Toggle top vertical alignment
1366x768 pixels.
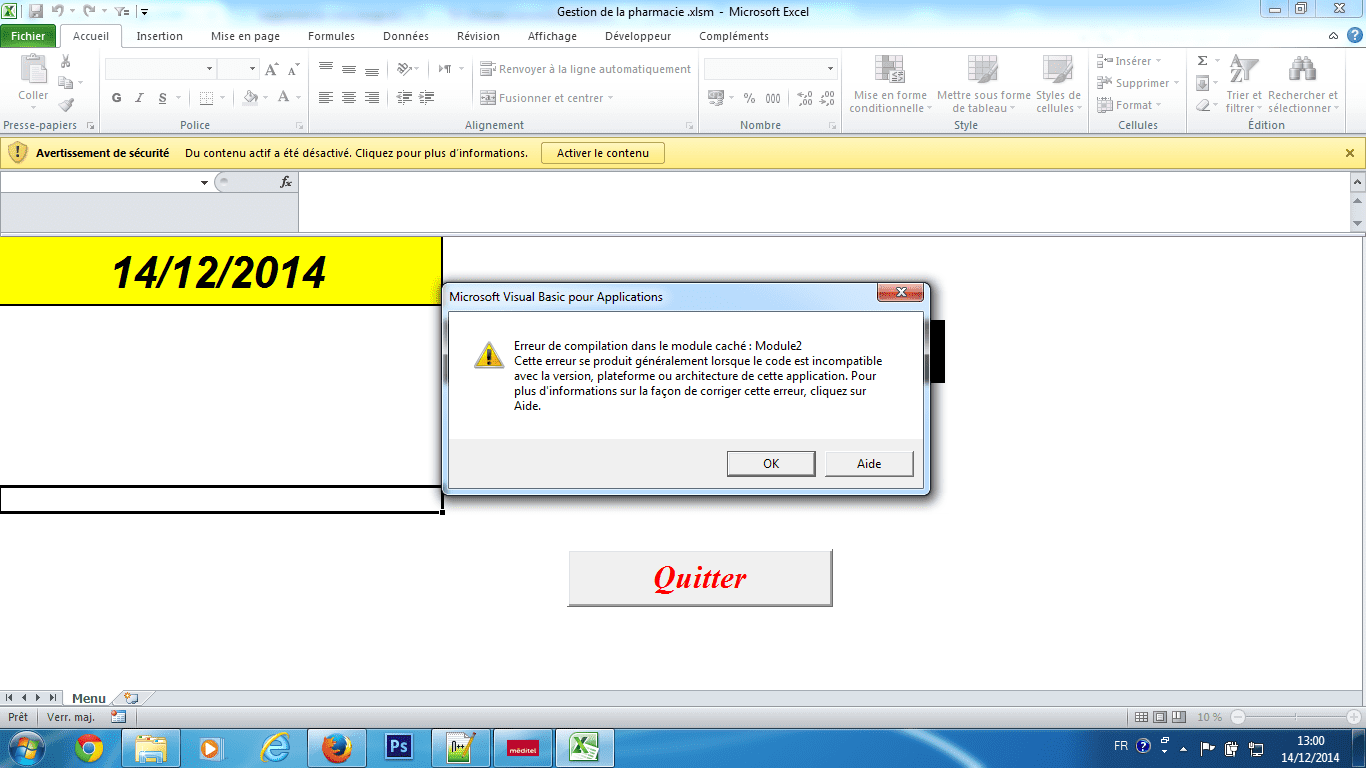pyautogui.click(x=326, y=70)
